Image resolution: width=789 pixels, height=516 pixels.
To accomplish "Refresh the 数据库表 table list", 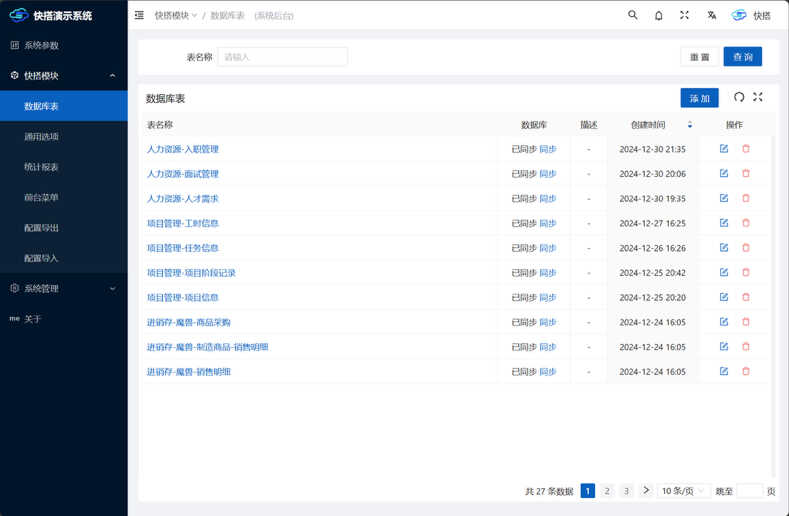I will click(739, 97).
